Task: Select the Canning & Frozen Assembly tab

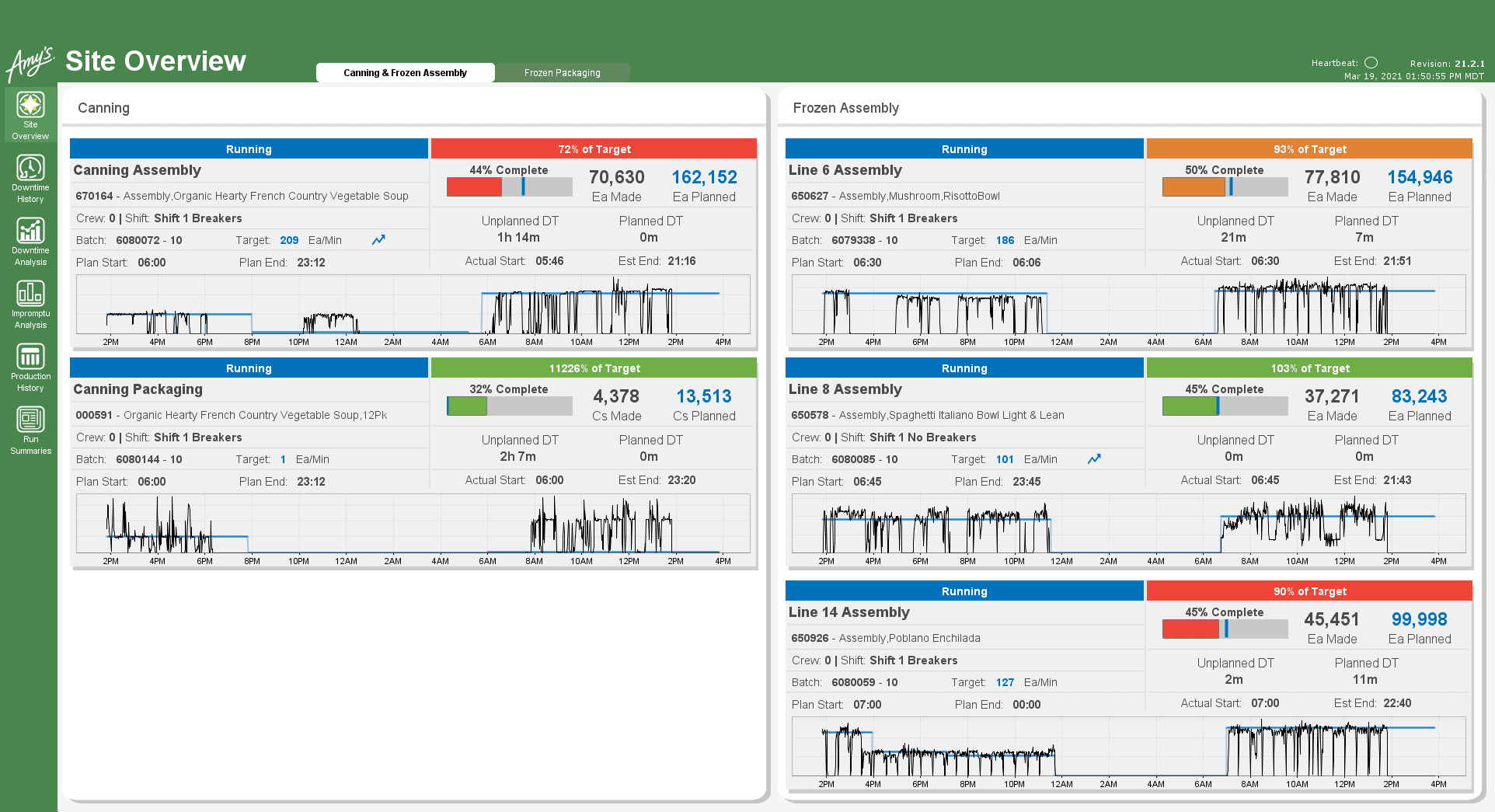Action: click(405, 72)
